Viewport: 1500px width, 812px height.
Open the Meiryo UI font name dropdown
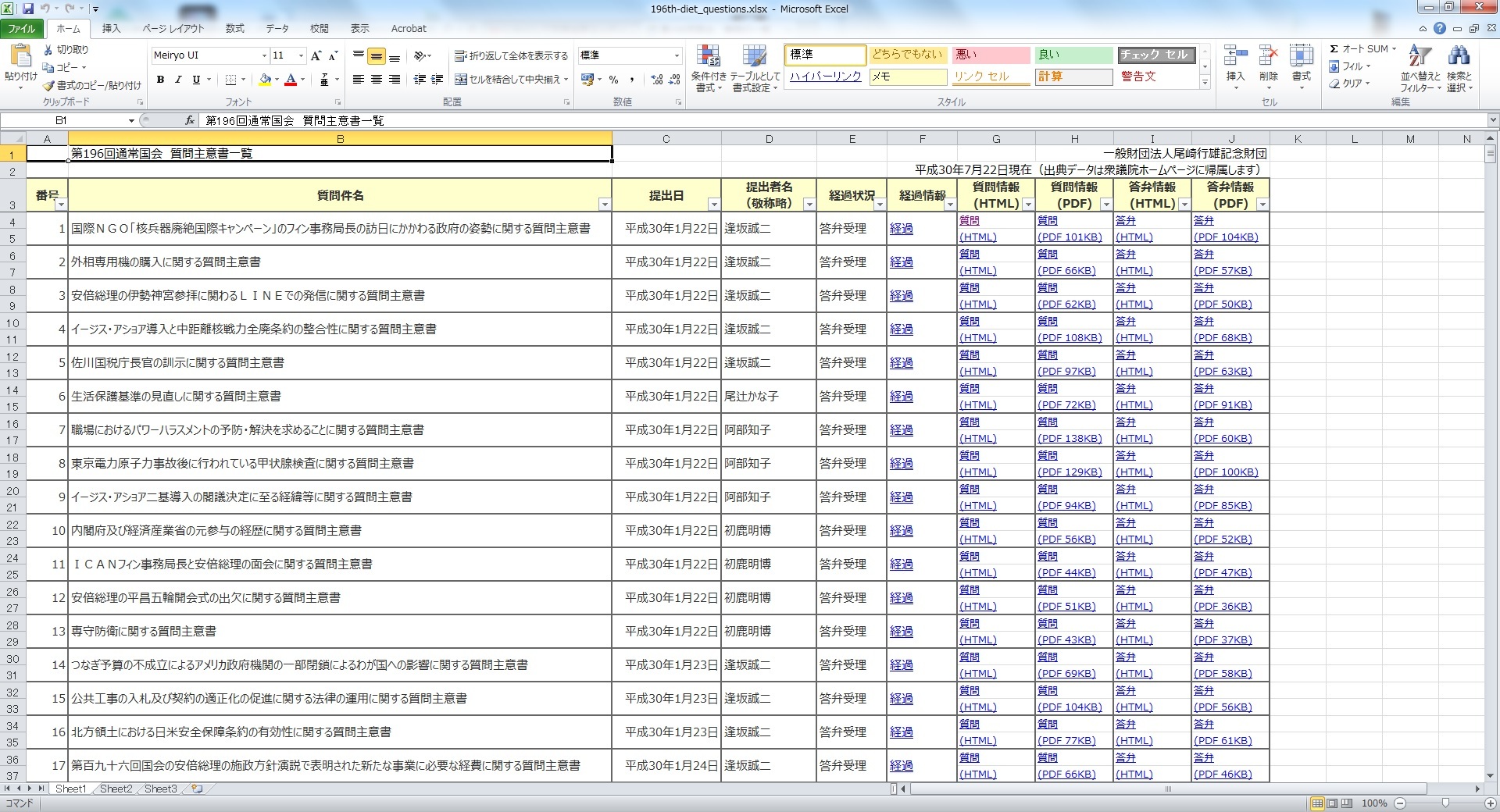(264, 56)
